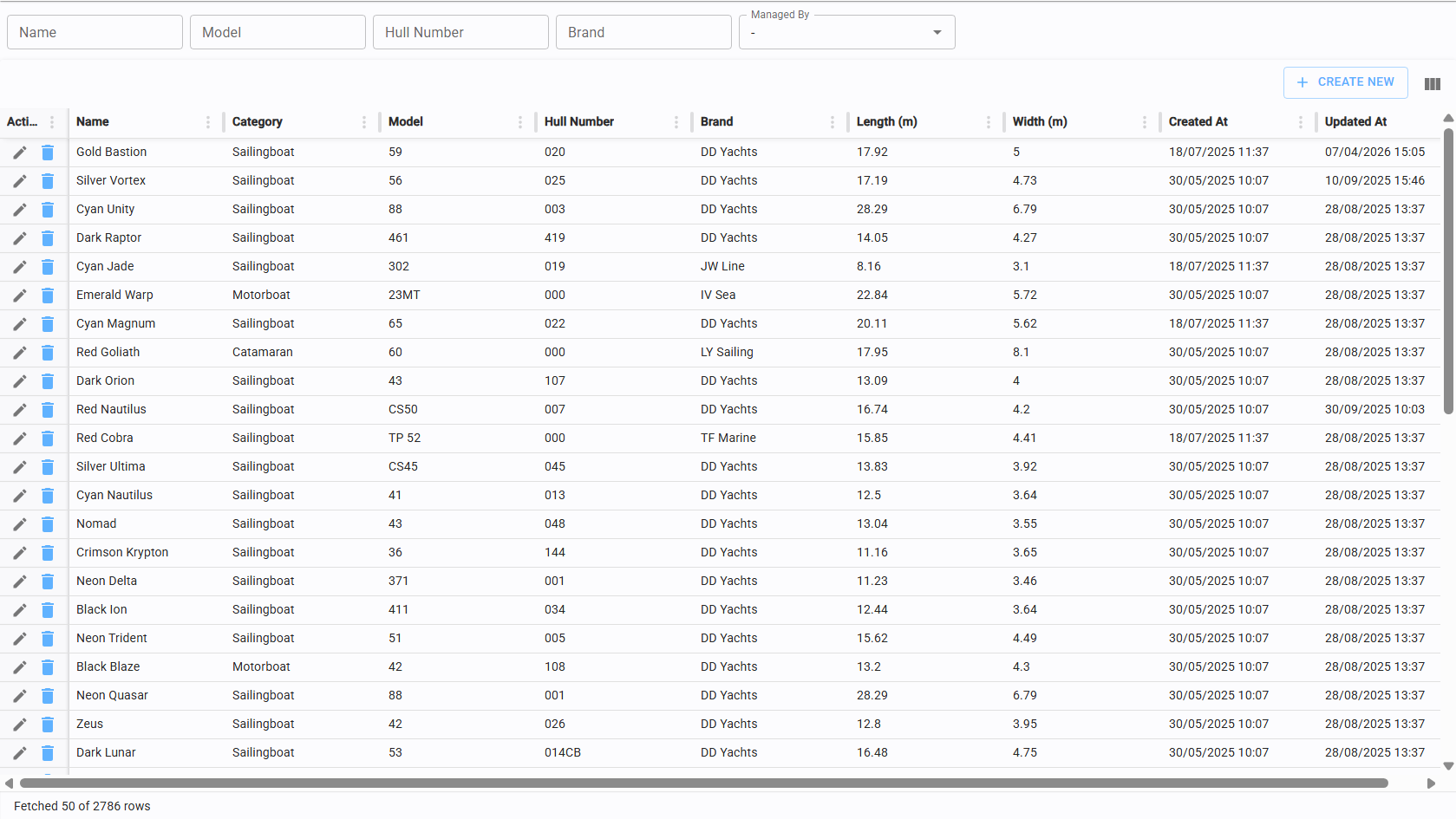Click the horizontal scrollbar right arrow
This screenshot has width=1456, height=819.
pyautogui.click(x=1431, y=783)
